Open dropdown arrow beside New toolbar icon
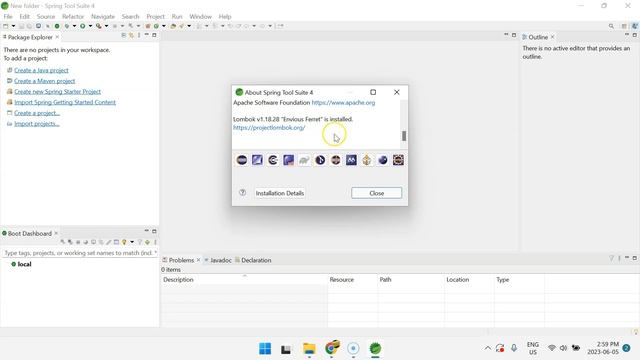This screenshot has width=640, height=360. point(13,26)
